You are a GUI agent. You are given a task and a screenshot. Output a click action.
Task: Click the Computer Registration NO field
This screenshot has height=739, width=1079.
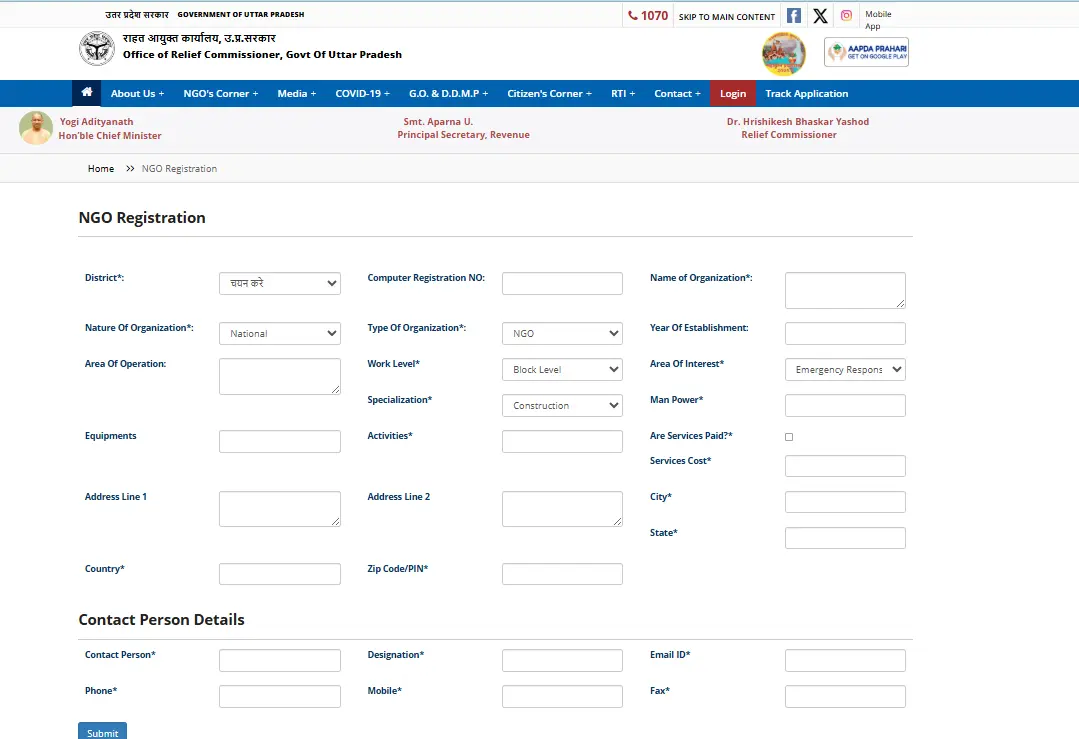click(x=562, y=283)
